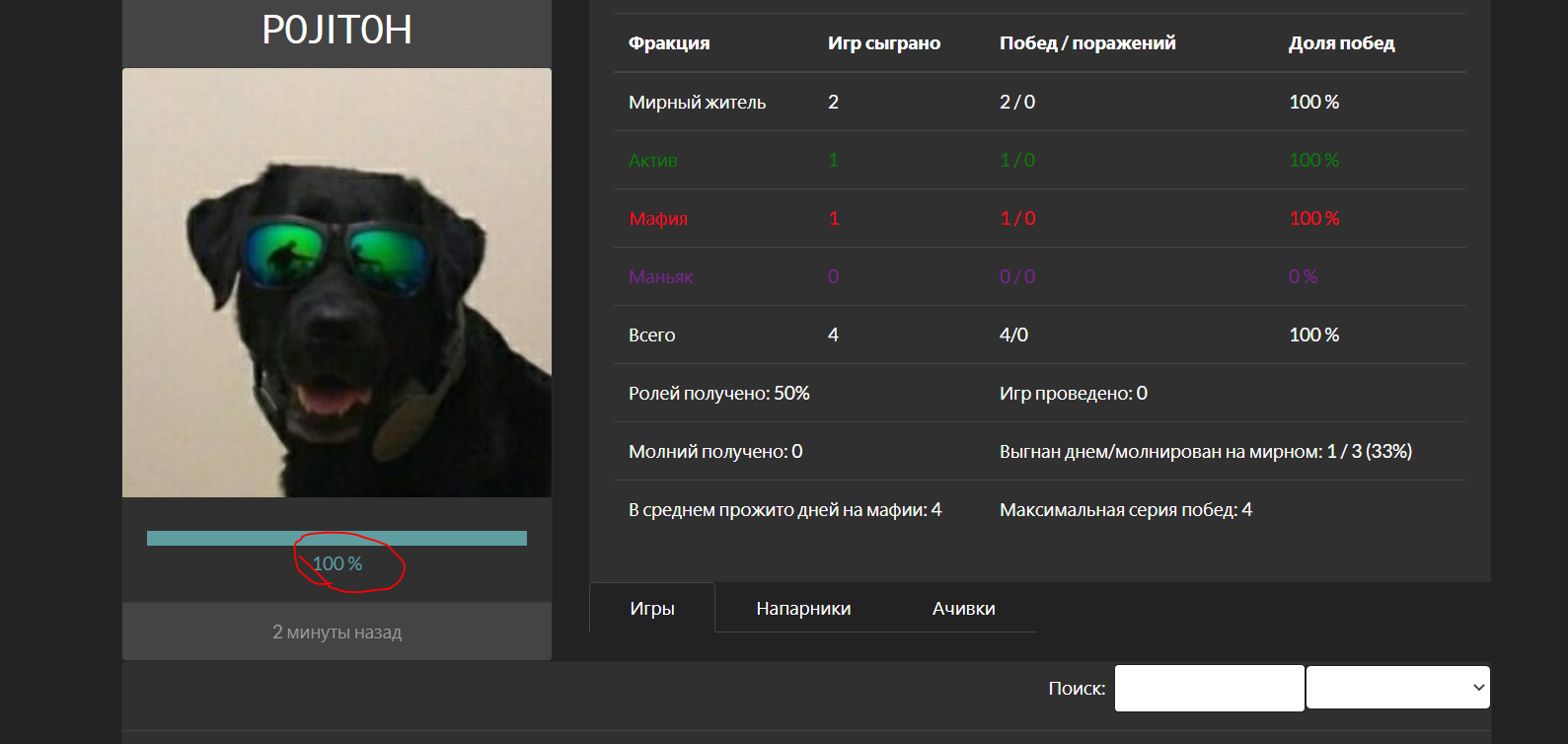Click the dog avatar with sunglasses
The width and height of the screenshot is (1568, 744).
(336, 282)
